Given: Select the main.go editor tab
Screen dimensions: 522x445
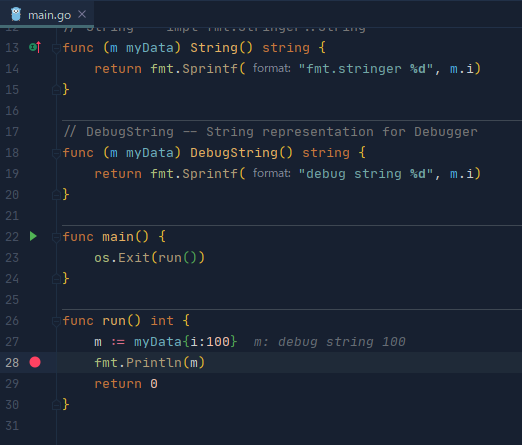Looking at the screenshot, I should point(47,15).
